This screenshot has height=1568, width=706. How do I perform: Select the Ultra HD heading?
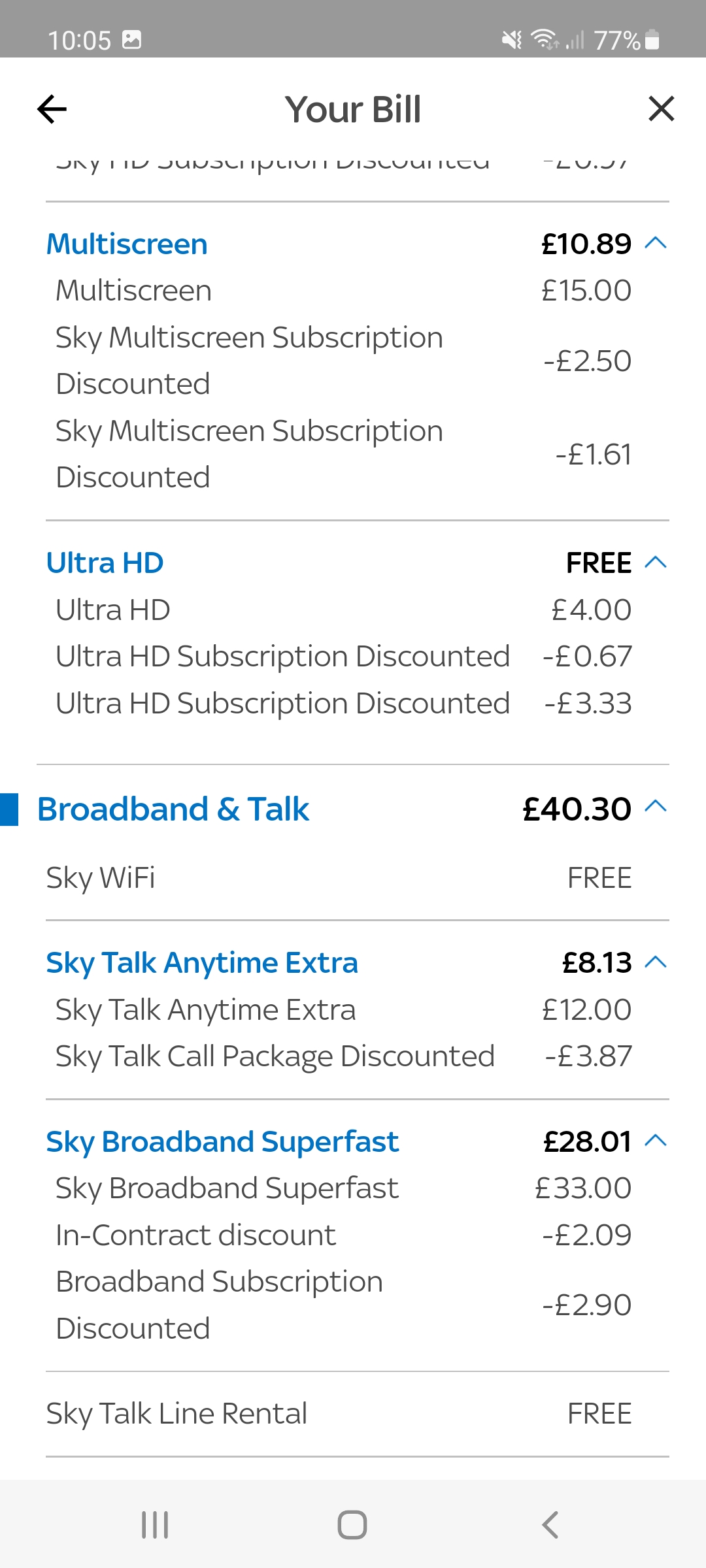(x=105, y=561)
